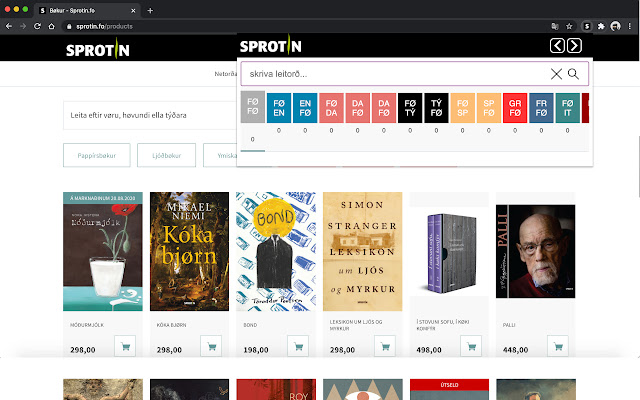Click the Sprotin extension icon in Chrome toolbar
The width and height of the screenshot is (640, 400).
tap(587, 26)
